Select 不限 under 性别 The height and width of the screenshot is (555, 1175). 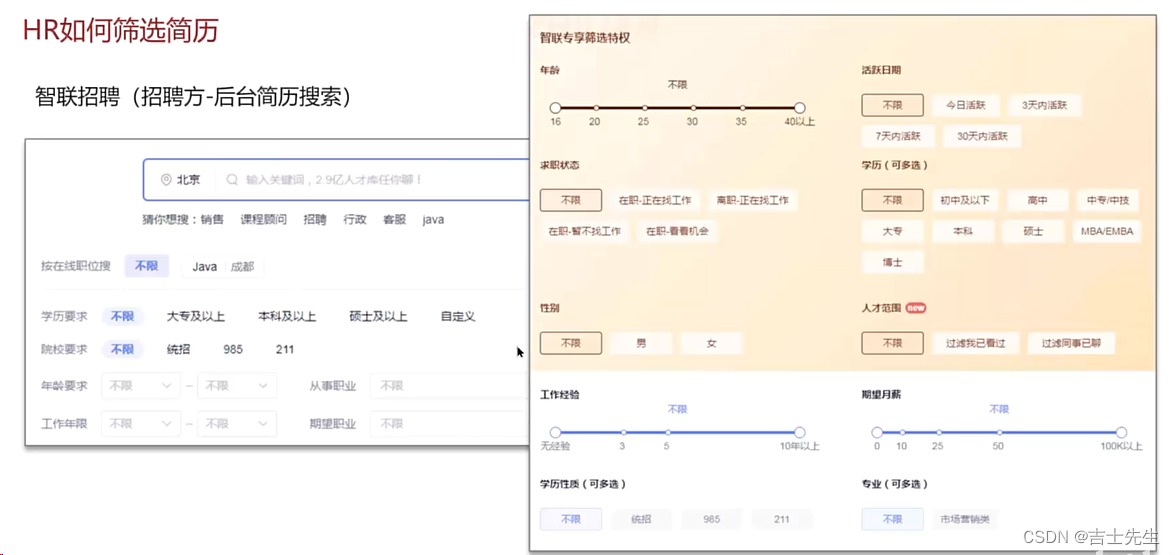(571, 343)
